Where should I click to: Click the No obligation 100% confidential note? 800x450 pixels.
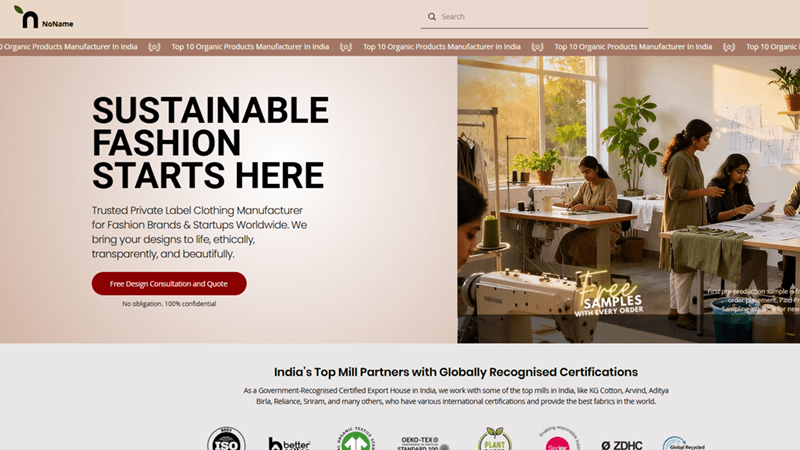(x=169, y=304)
